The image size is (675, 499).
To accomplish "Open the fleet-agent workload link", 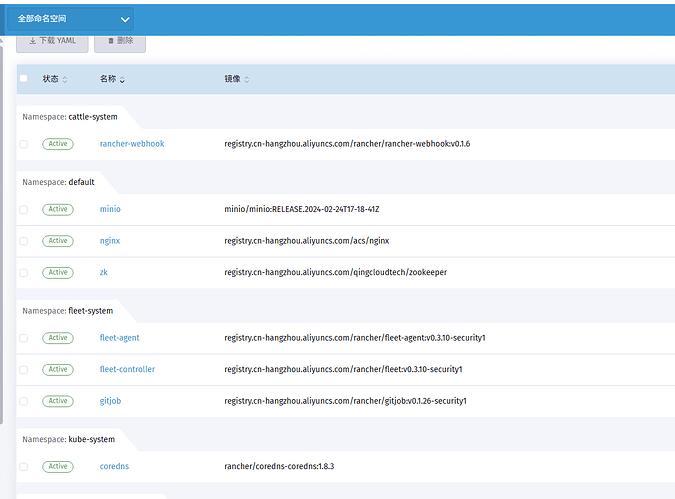I will point(120,338).
